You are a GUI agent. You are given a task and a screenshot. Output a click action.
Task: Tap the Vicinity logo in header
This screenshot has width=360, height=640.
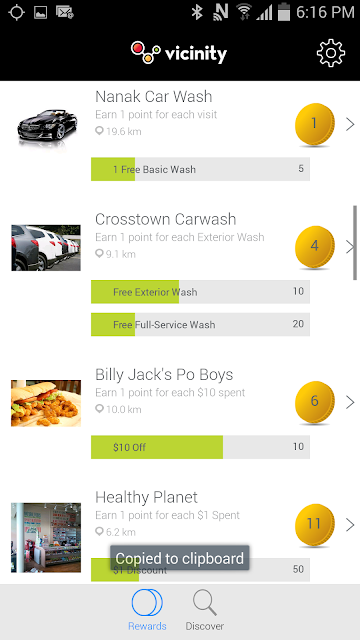pyautogui.click(x=179, y=53)
